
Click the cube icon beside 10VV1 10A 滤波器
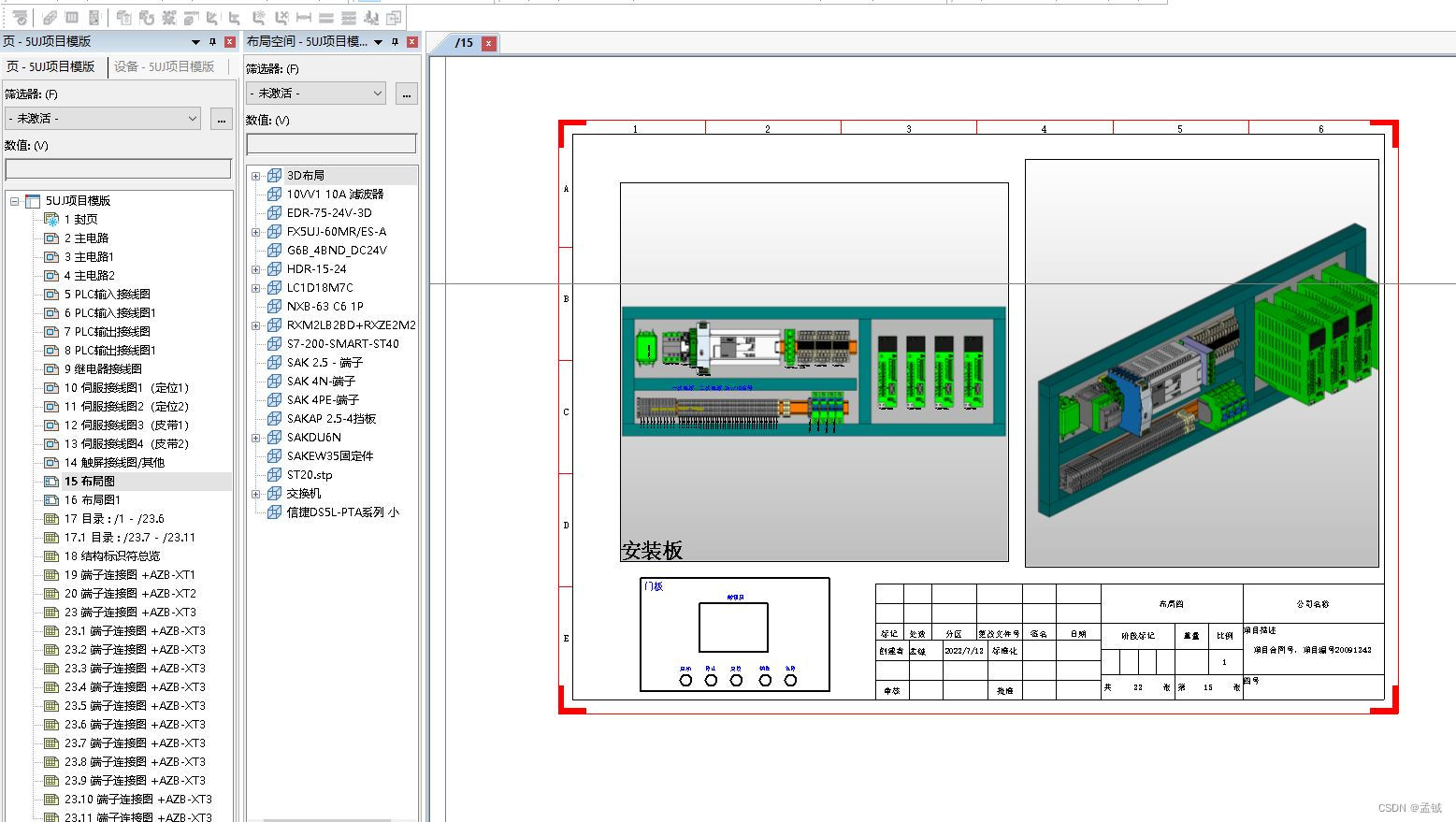(x=274, y=194)
